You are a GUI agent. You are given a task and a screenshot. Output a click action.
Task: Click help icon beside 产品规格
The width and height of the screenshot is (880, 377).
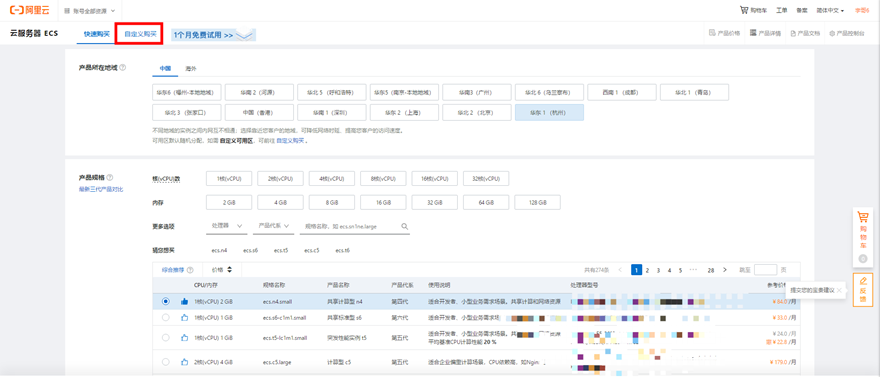109,177
